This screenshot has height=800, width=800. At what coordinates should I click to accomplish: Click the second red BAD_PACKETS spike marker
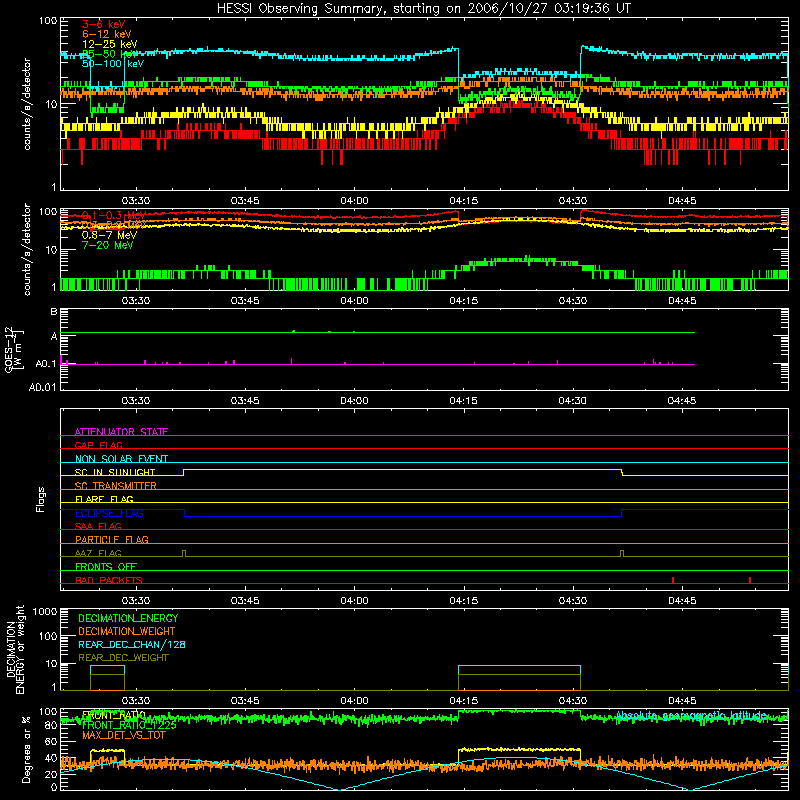coord(750,580)
